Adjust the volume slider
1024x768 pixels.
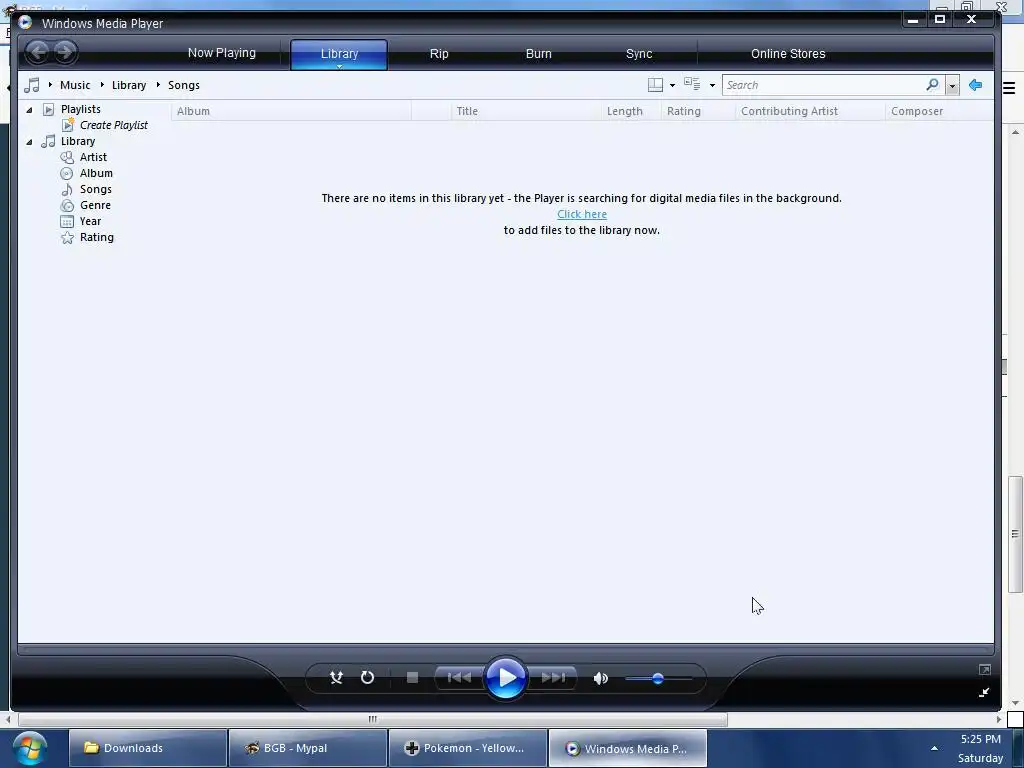click(658, 679)
